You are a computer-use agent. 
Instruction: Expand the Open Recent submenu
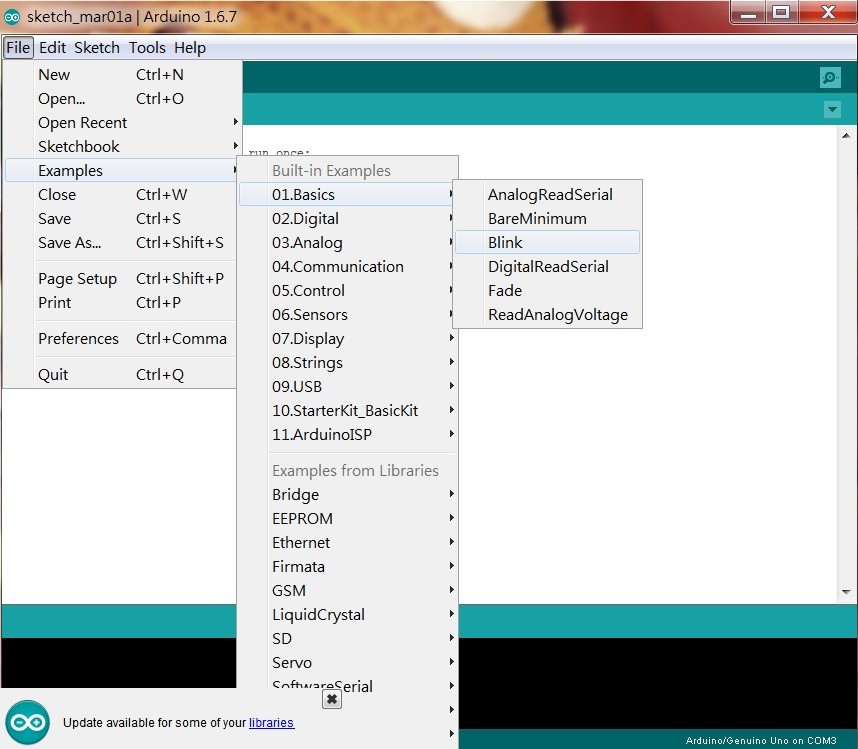point(121,123)
